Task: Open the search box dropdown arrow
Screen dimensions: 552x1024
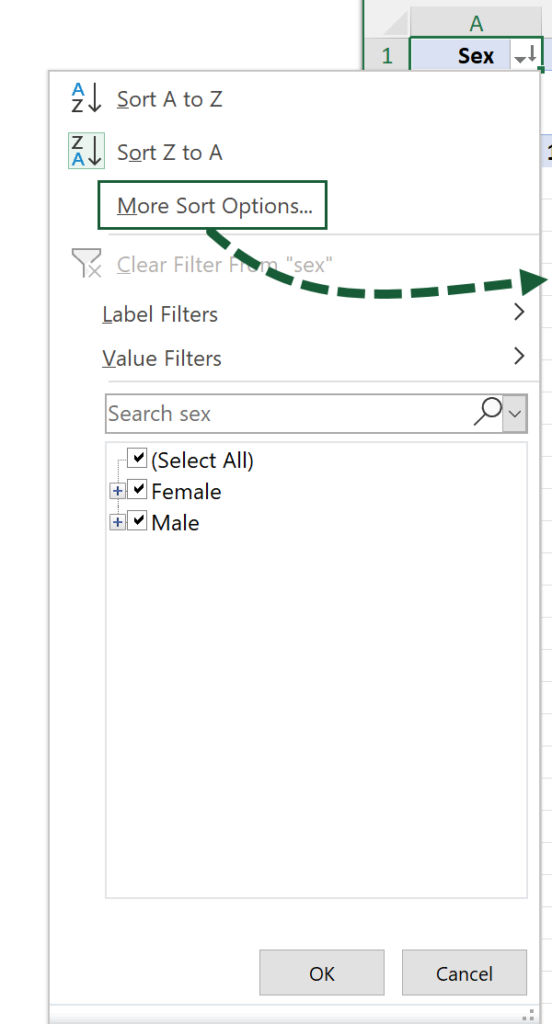Action: pyautogui.click(x=515, y=413)
